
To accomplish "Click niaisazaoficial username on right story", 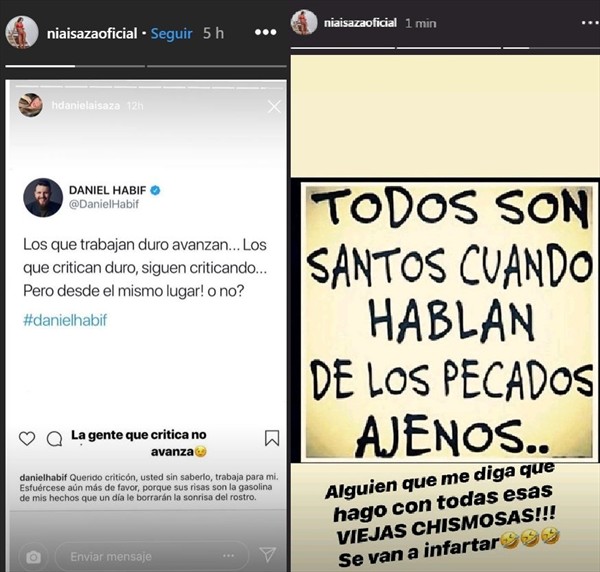I will [x=360, y=23].
